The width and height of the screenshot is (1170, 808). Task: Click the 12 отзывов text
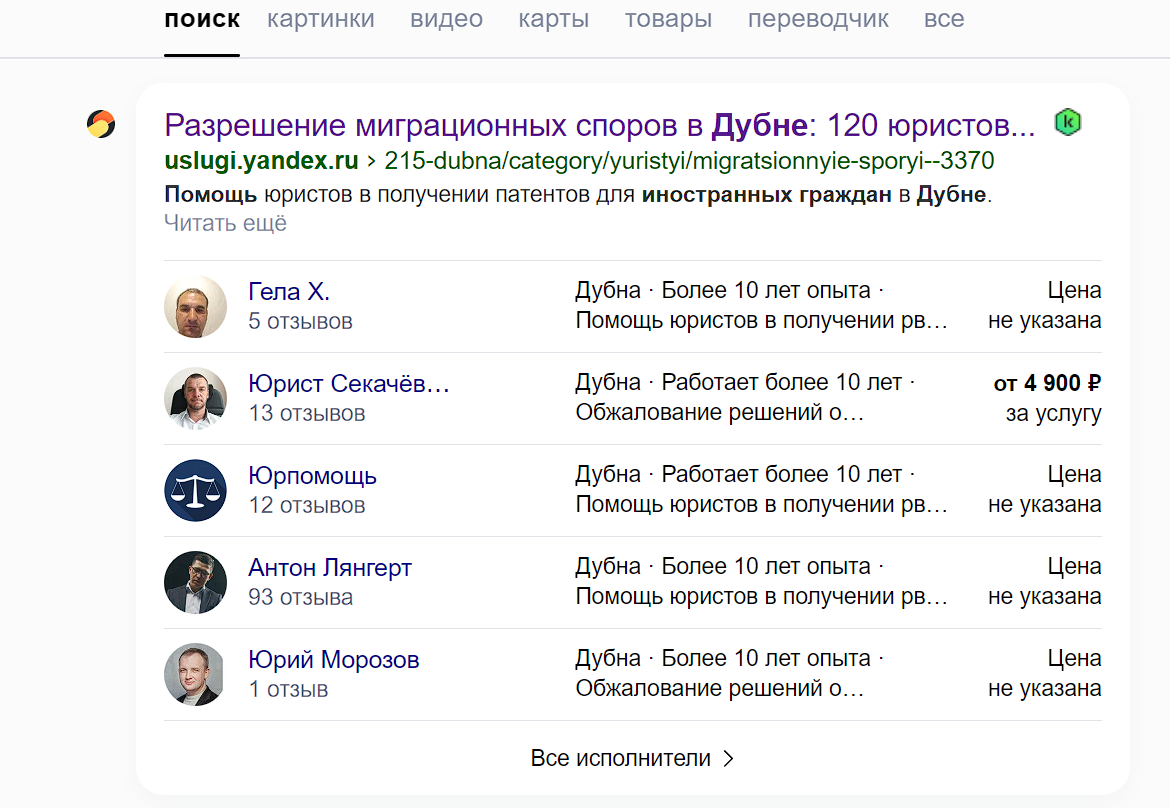307,506
